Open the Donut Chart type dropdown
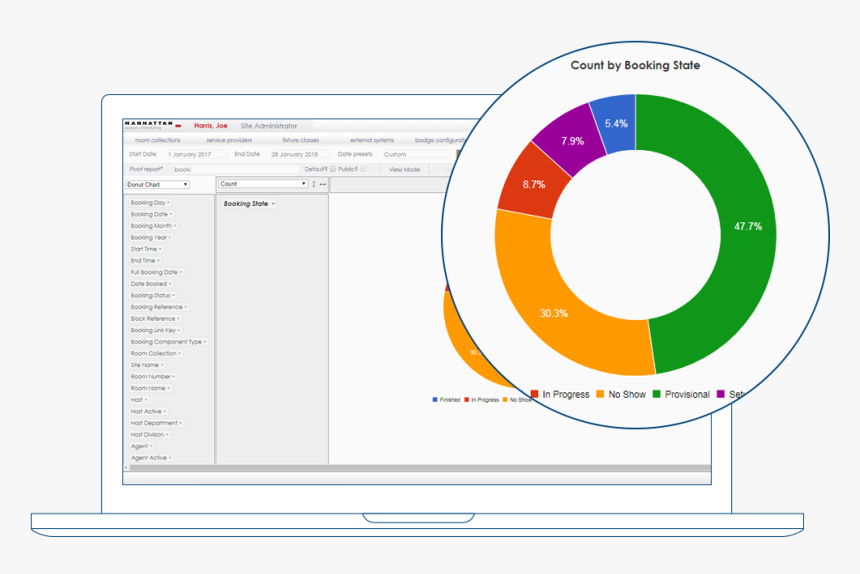Image resolution: width=860 pixels, height=574 pixels. 157,184
